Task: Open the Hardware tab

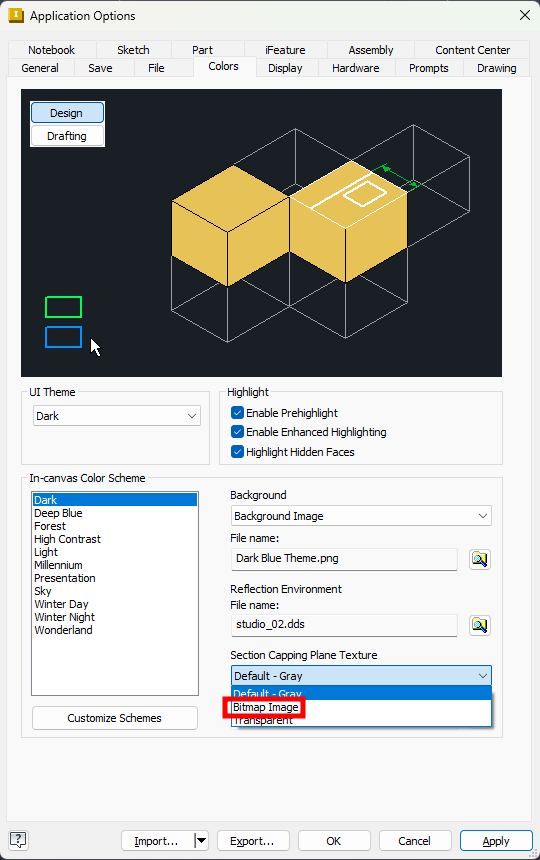Action: pos(355,68)
